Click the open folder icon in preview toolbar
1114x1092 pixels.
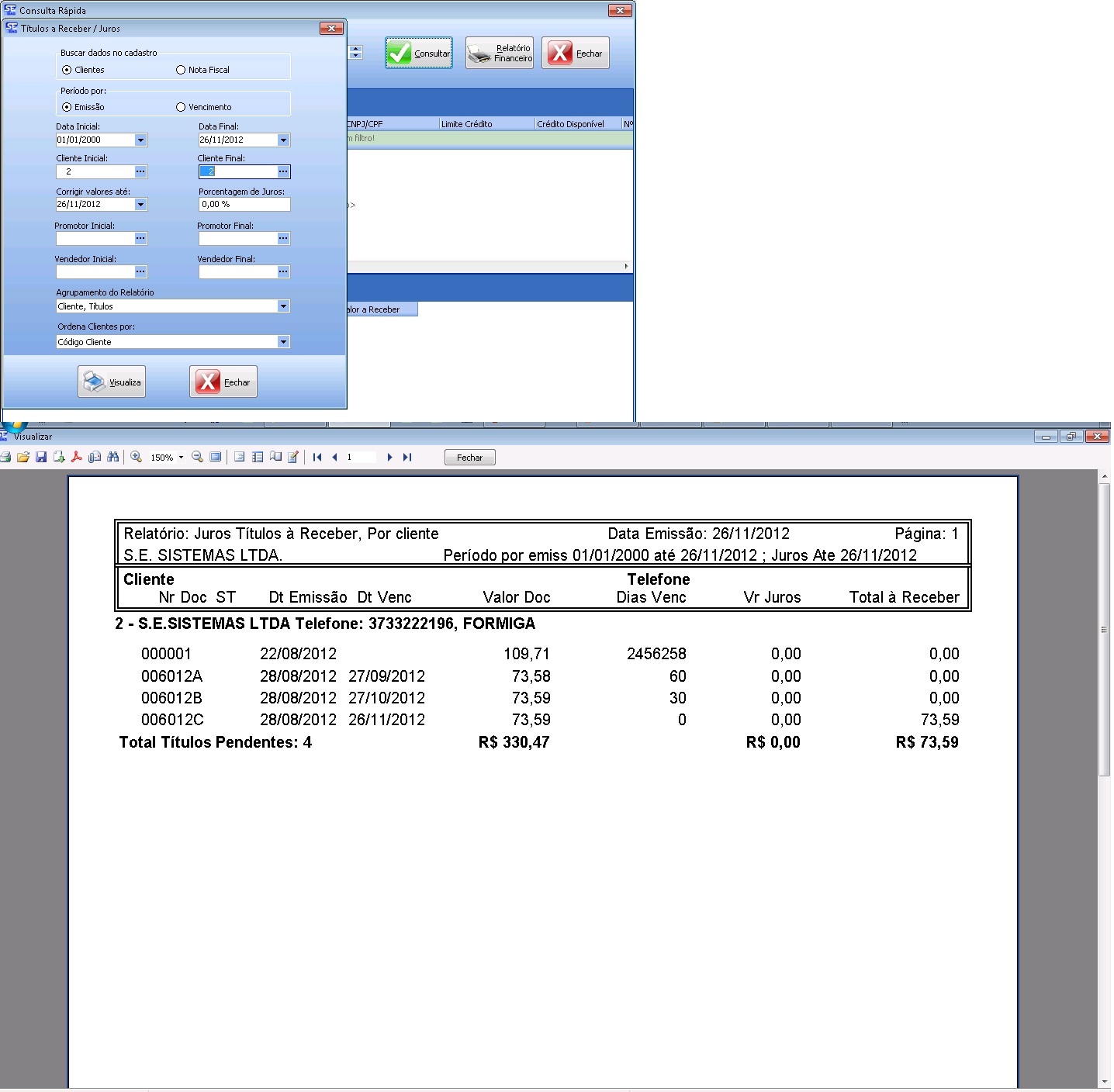pos(23,458)
